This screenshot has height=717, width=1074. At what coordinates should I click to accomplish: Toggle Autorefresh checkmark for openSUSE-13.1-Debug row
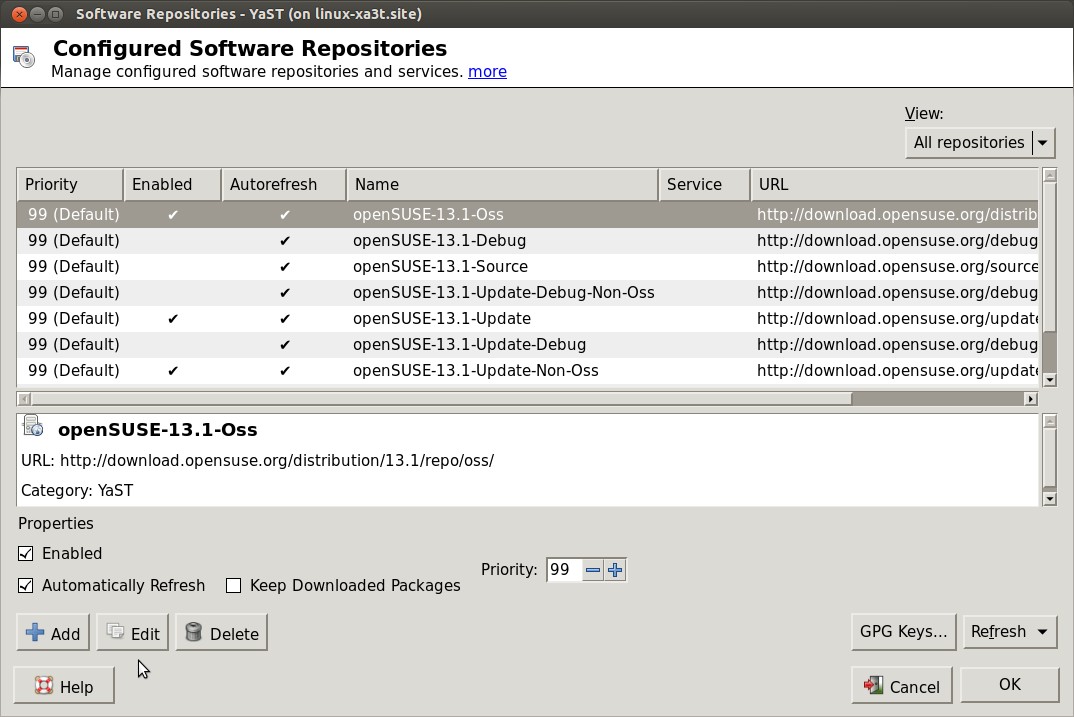(x=285, y=240)
